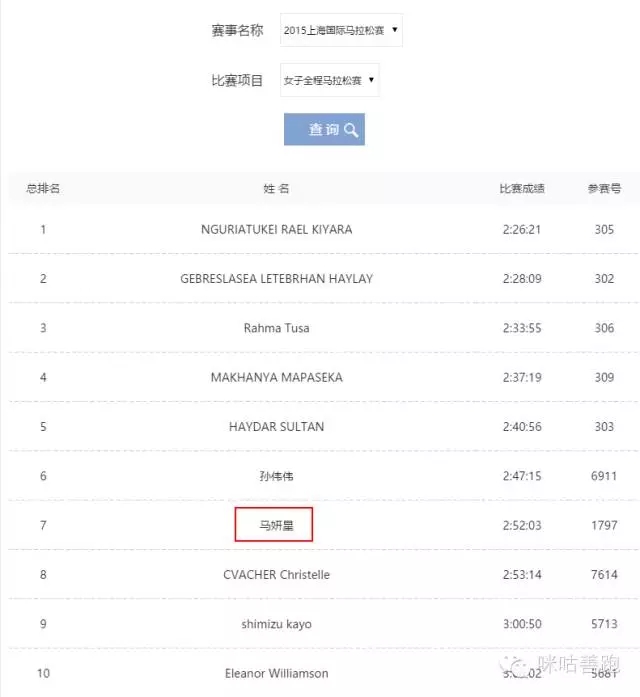Click the 查询 search button
Screen dimensions: 640x697
pyautogui.click(x=324, y=129)
